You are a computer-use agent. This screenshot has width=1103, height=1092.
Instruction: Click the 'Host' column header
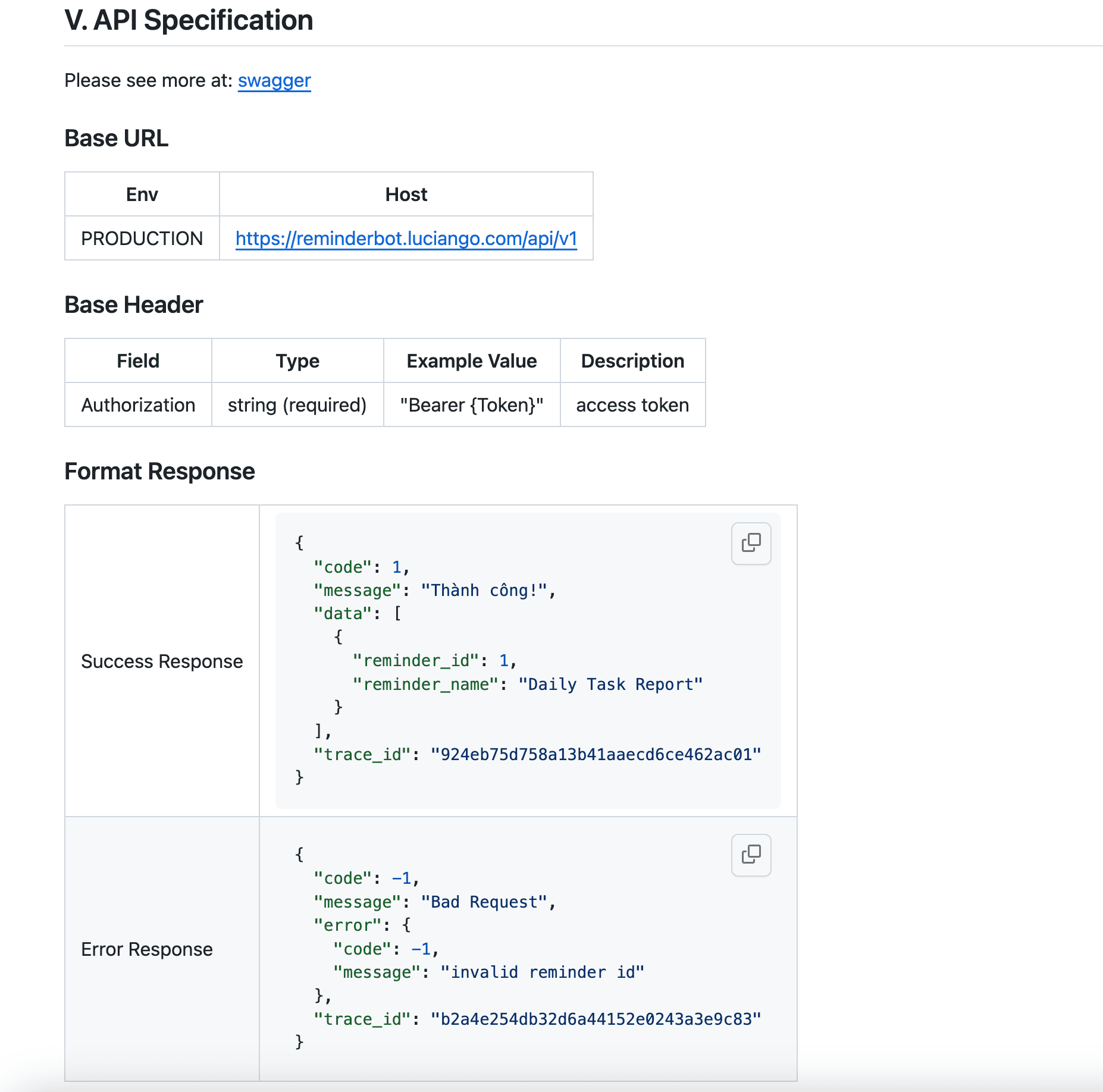(x=406, y=194)
